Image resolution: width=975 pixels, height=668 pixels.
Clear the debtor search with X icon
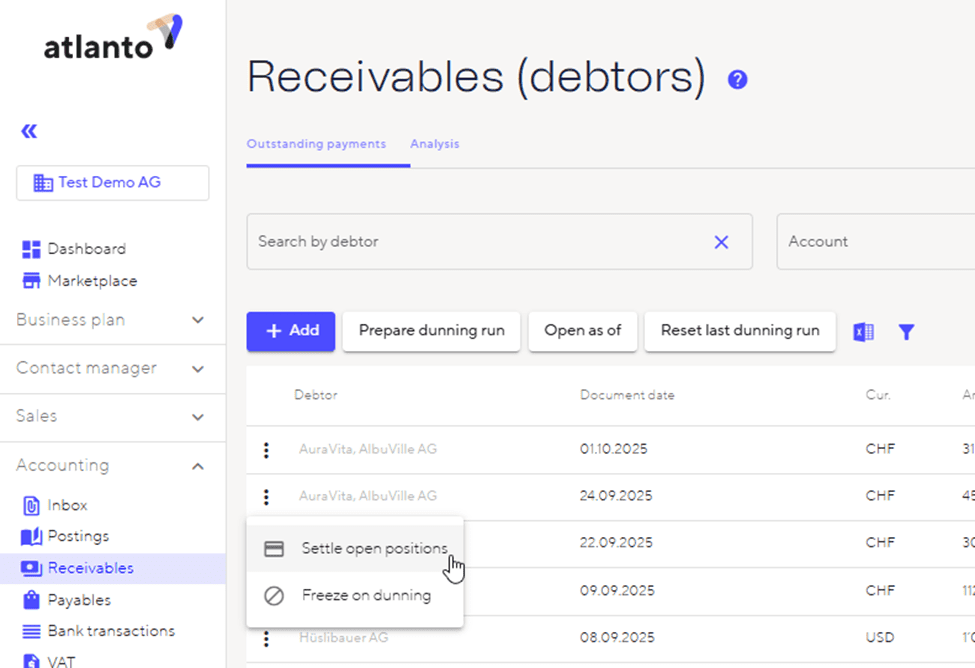click(x=721, y=242)
